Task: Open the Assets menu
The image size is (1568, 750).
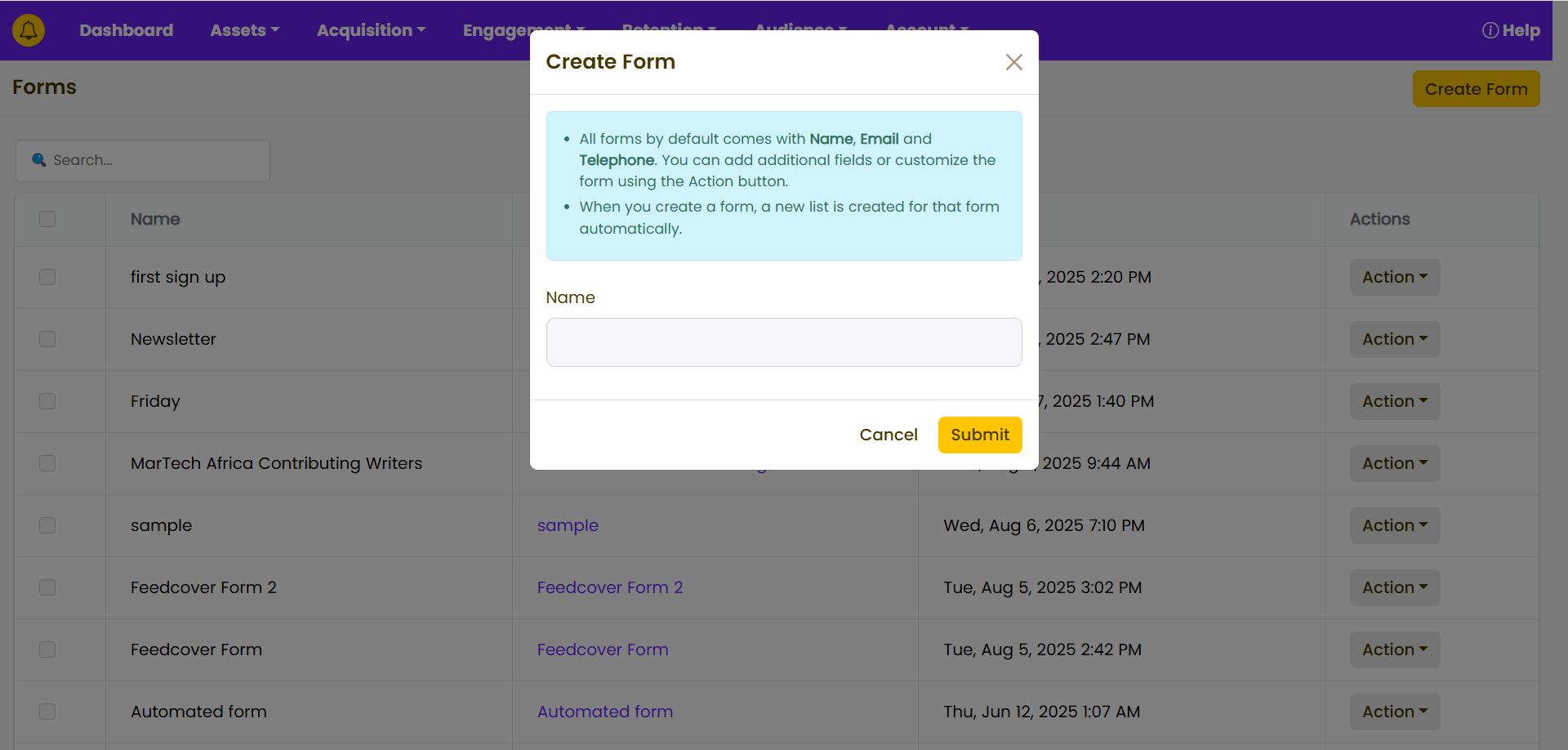Action: pyautogui.click(x=244, y=30)
